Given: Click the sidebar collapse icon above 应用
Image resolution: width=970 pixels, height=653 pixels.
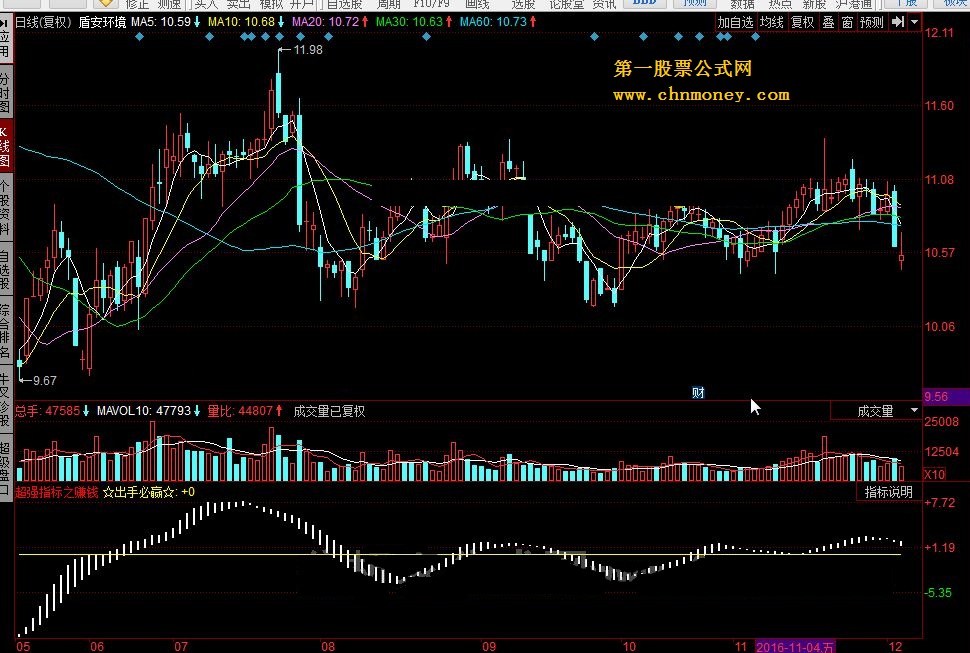Looking at the screenshot, I should click(x=5, y=23).
